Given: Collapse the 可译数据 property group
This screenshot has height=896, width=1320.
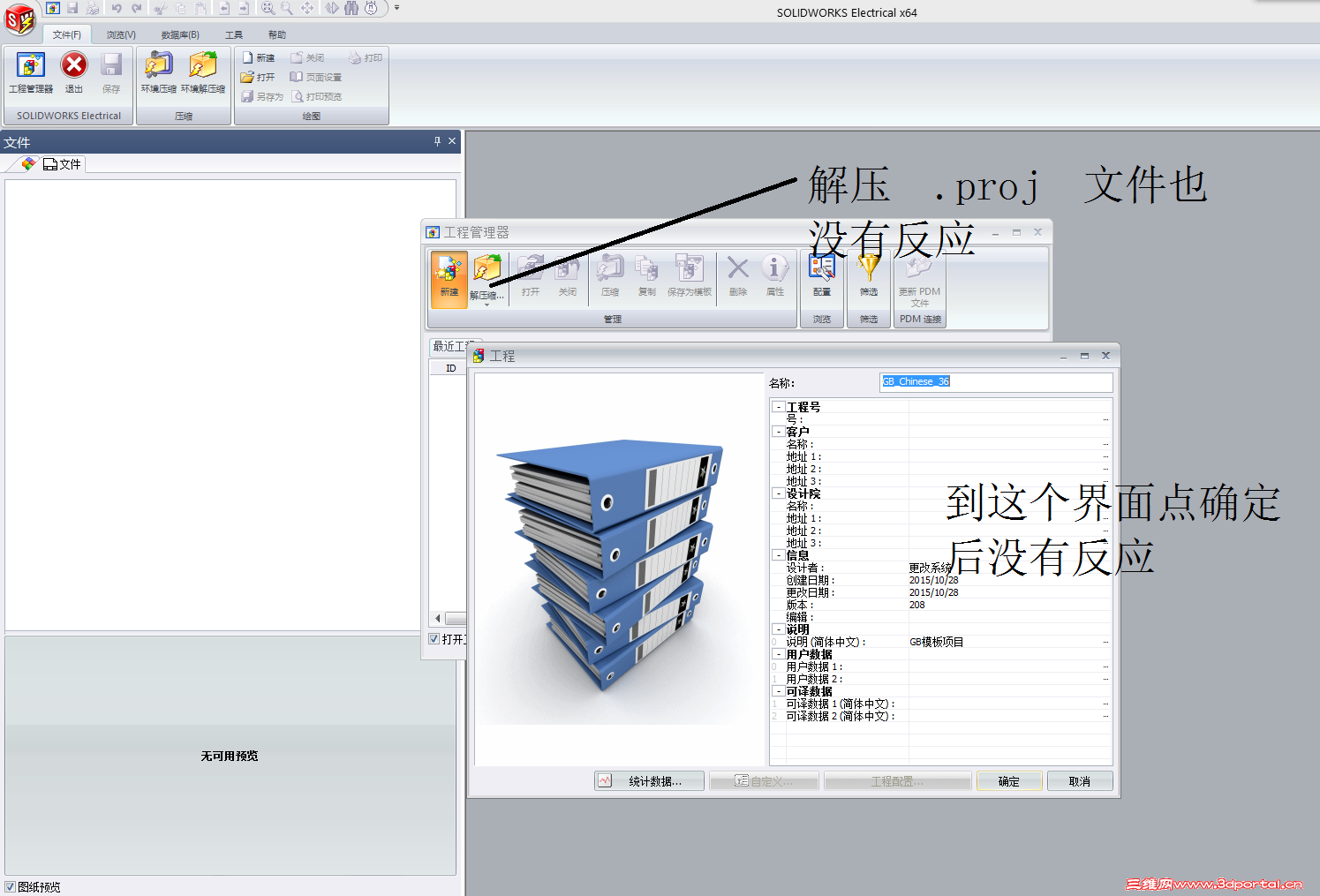Looking at the screenshot, I should tap(778, 691).
